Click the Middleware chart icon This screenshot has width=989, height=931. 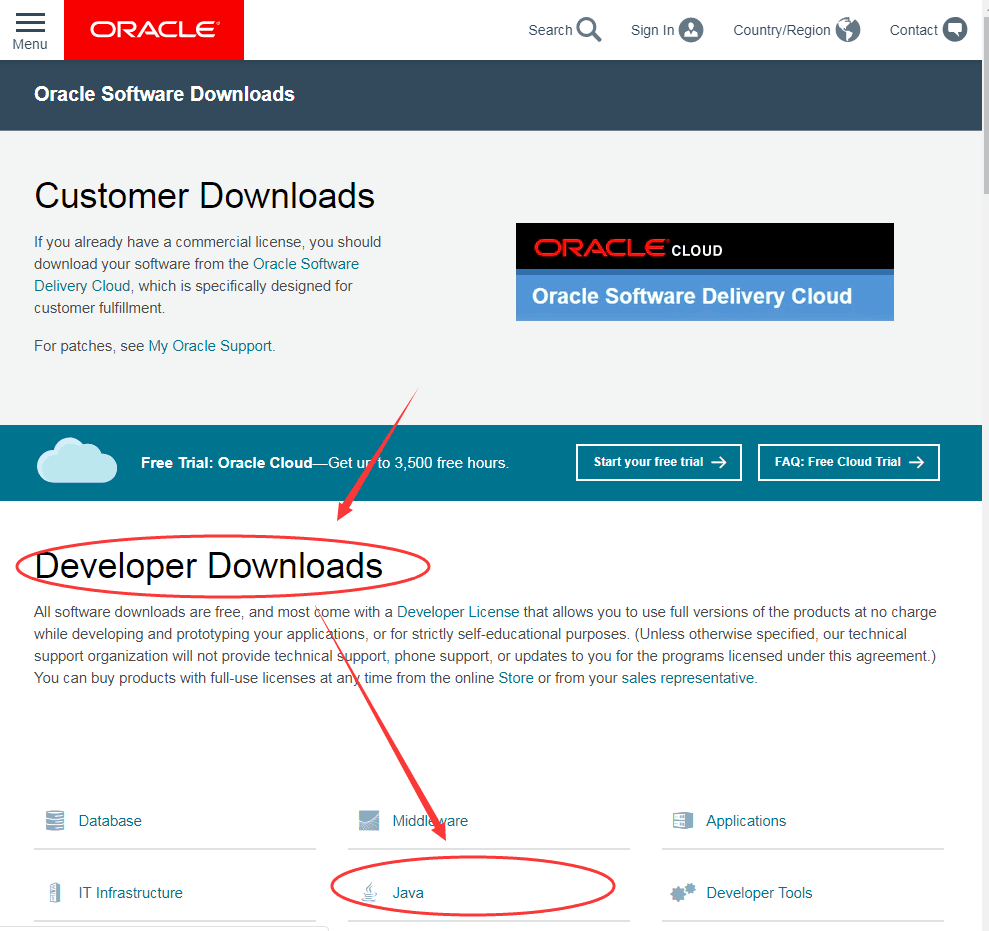369,821
